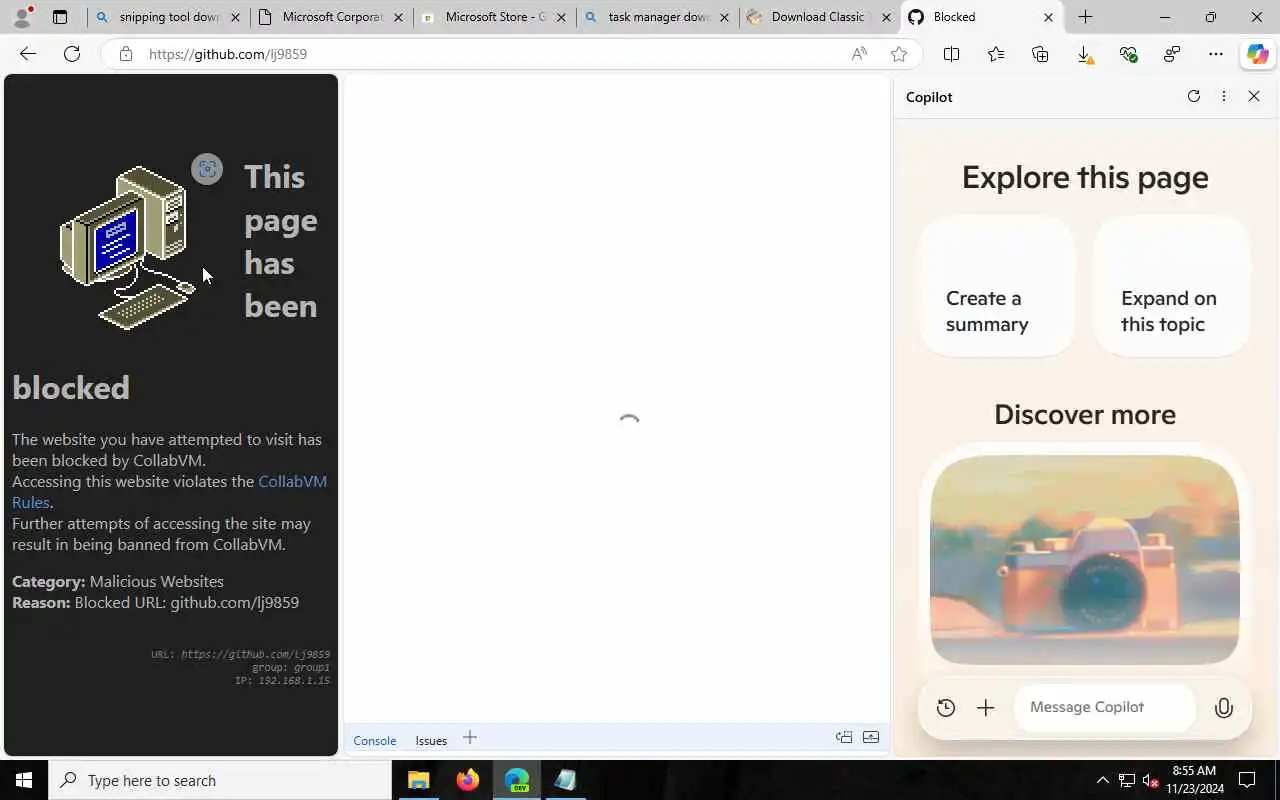Click the DevTools dock quick view icon

click(x=844, y=737)
